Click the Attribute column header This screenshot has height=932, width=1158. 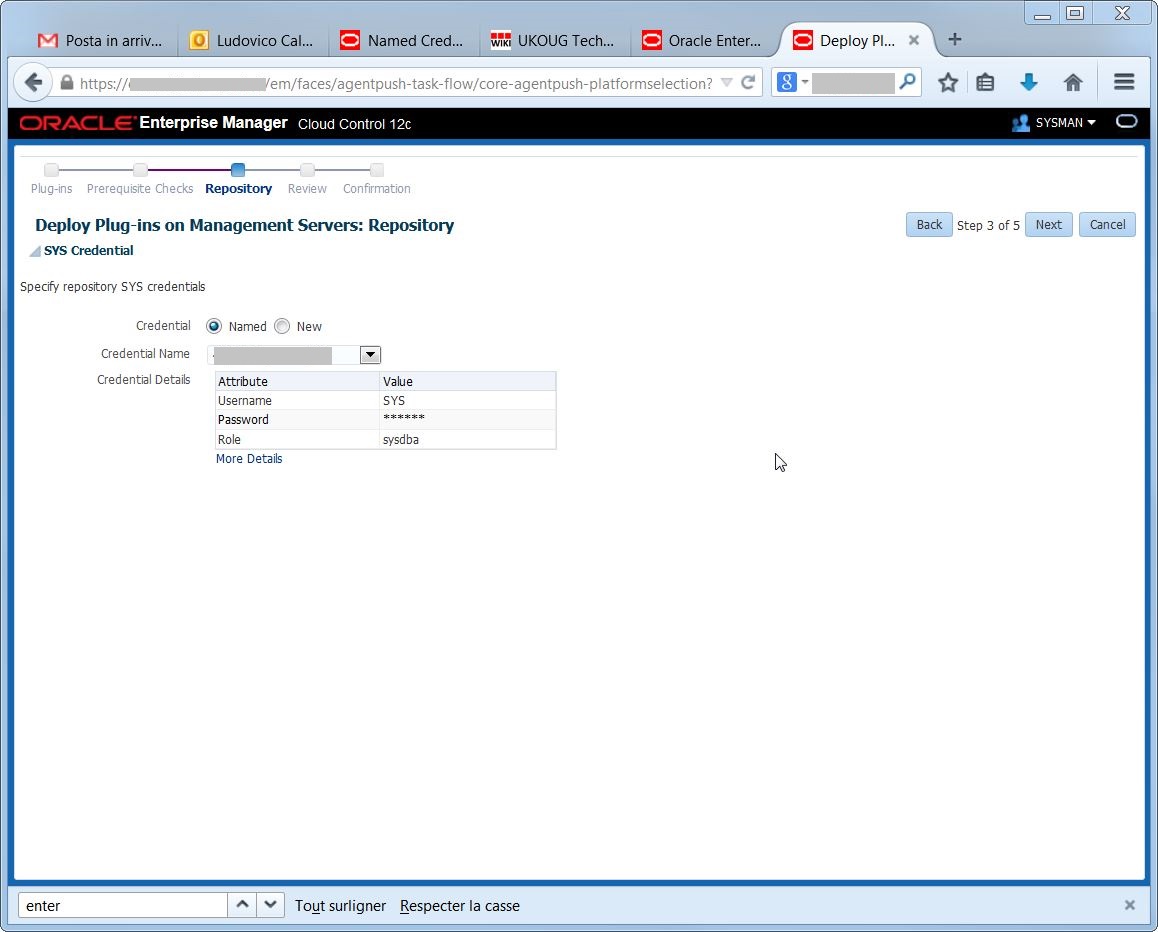pyautogui.click(x=297, y=381)
